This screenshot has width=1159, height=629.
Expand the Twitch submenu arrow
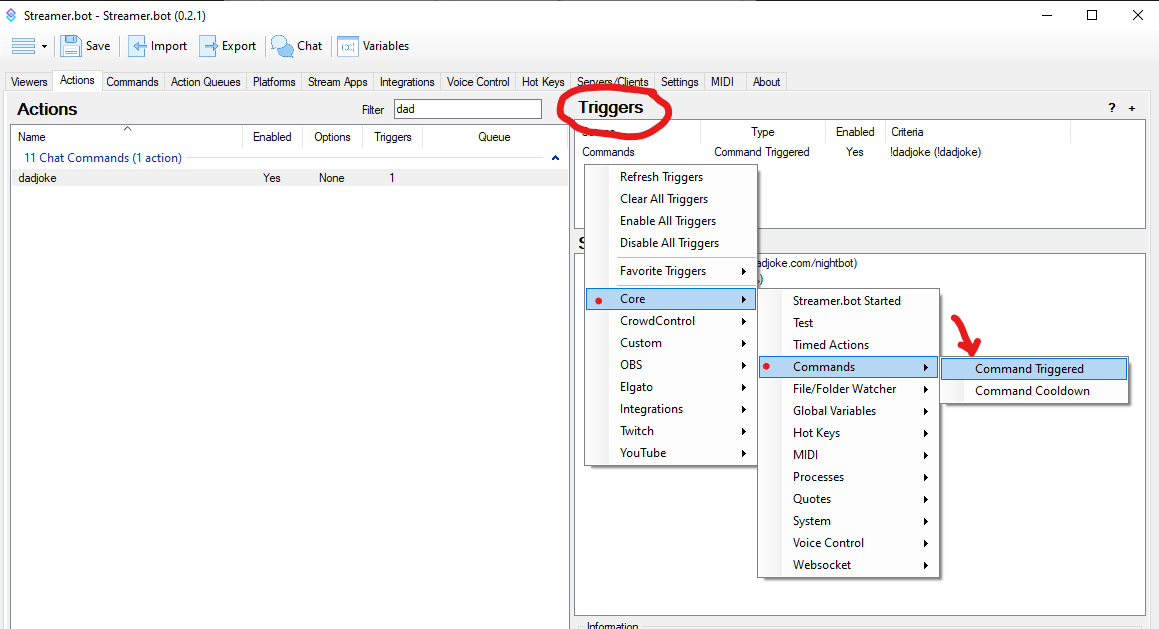click(x=744, y=432)
